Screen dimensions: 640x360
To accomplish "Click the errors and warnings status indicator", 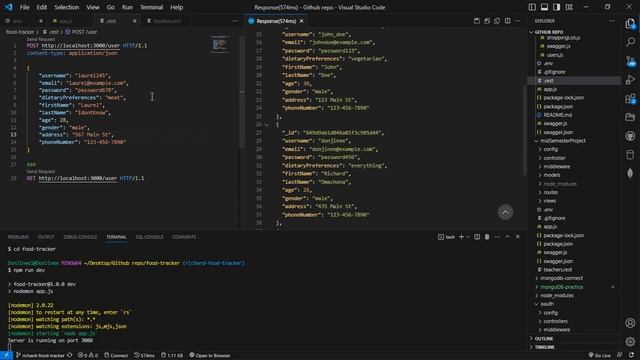I will point(88,356).
